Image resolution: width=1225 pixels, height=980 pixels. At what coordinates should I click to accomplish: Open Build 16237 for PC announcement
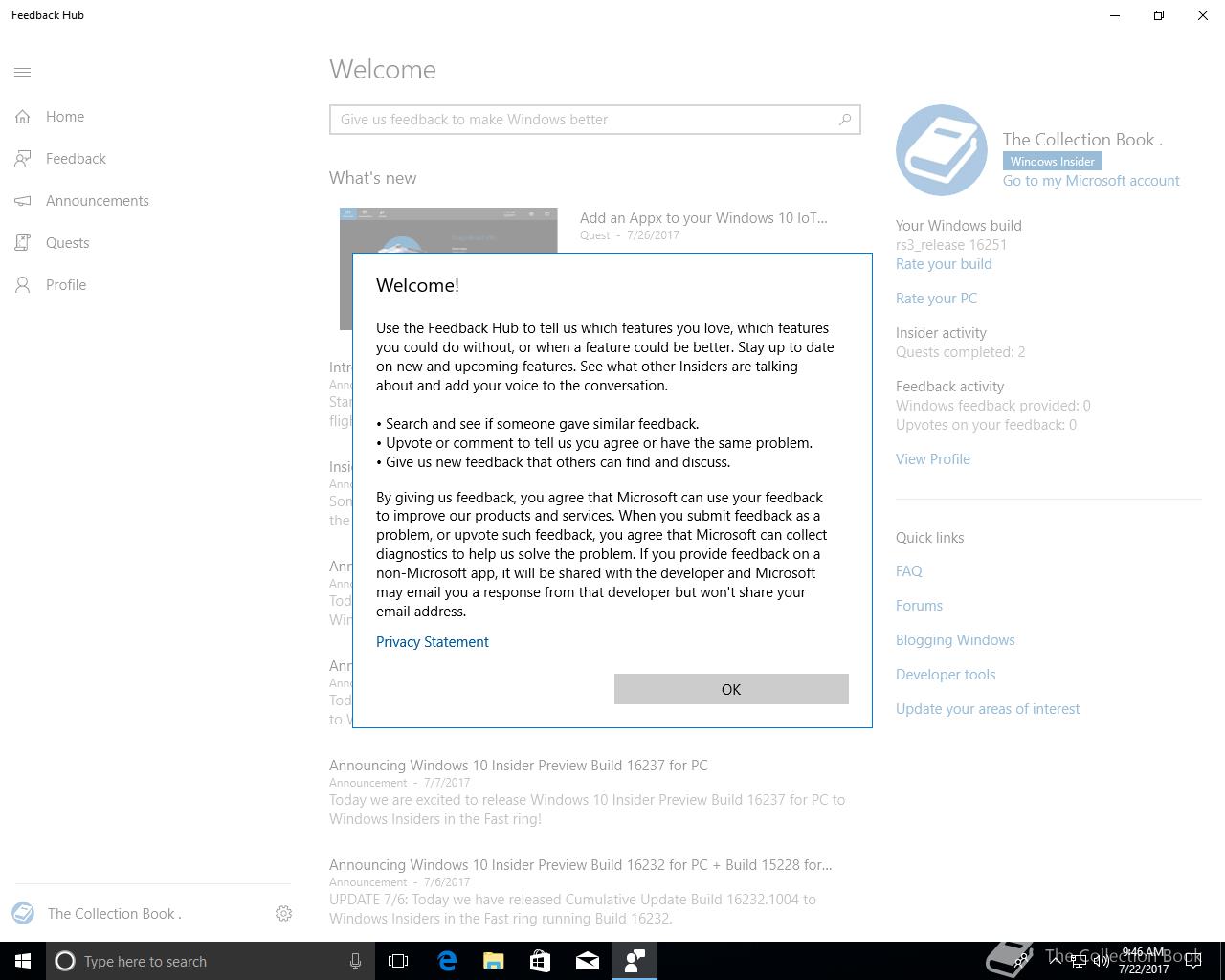click(519, 766)
